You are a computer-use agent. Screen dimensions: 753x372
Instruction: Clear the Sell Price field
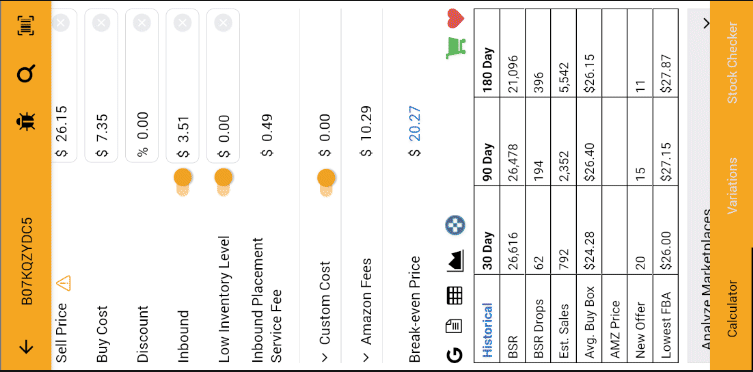pyautogui.click(x=61, y=23)
